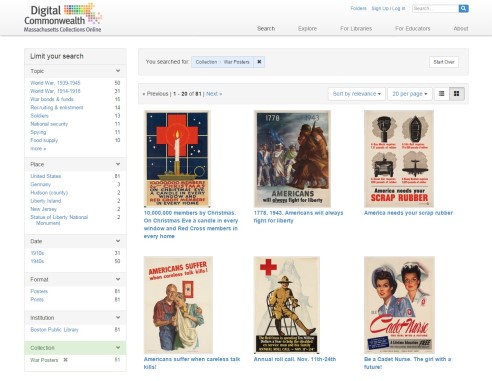Open the Search nav menu
Screen dimensions: 492x381
click(266, 29)
